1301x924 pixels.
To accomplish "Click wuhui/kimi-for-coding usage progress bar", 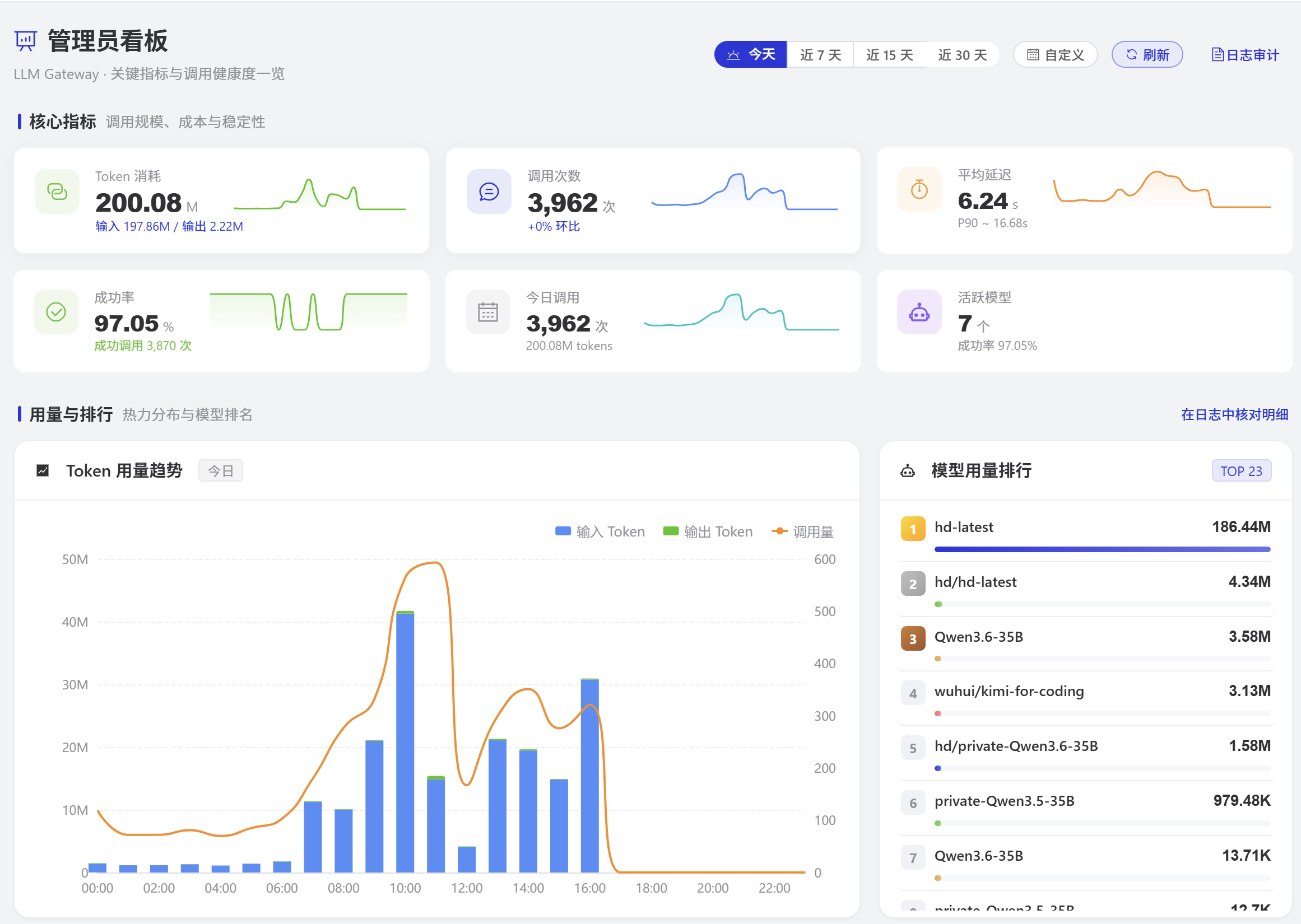I will click(x=1103, y=713).
